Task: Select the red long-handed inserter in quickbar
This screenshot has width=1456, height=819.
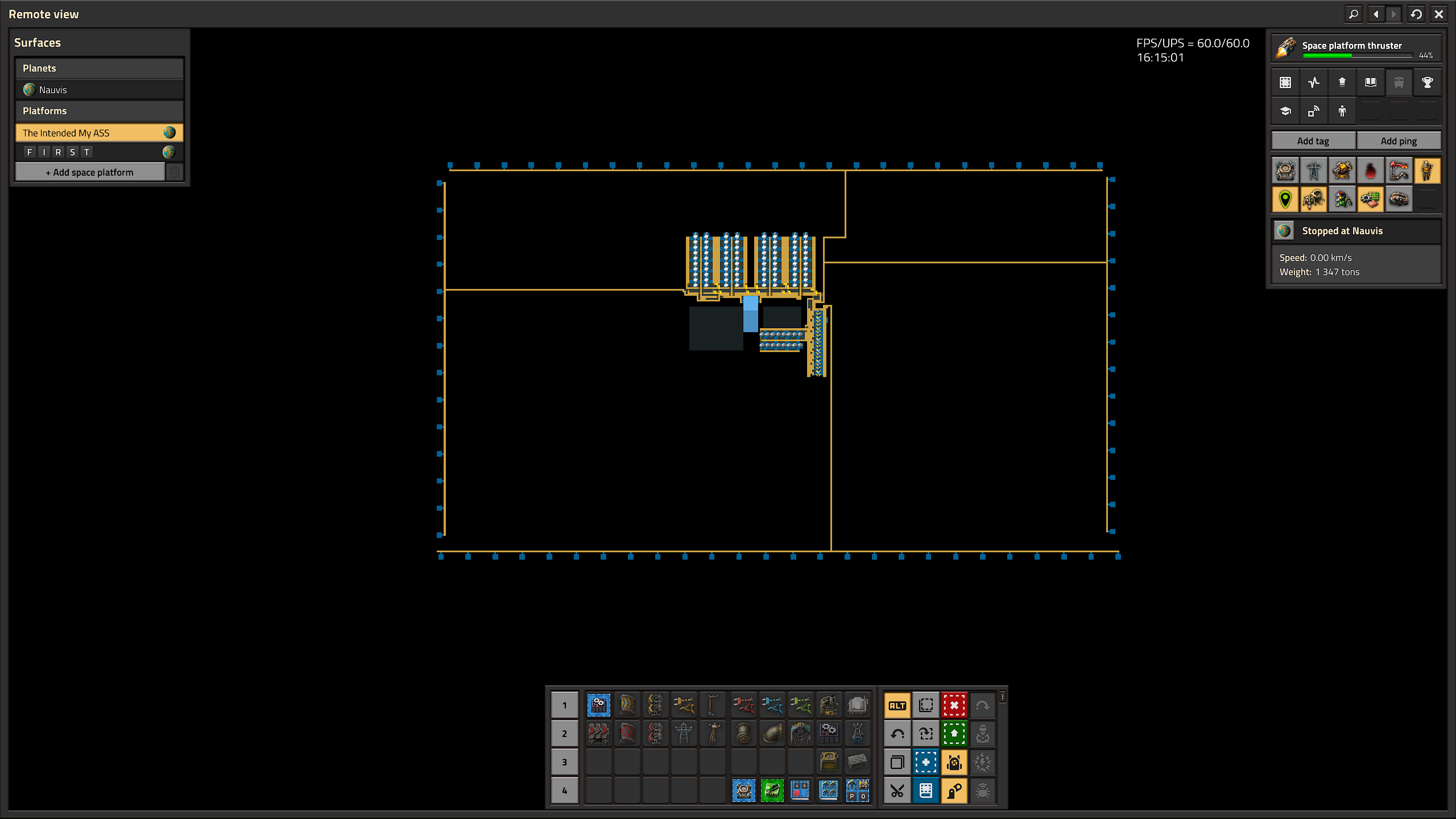Action: (x=743, y=705)
